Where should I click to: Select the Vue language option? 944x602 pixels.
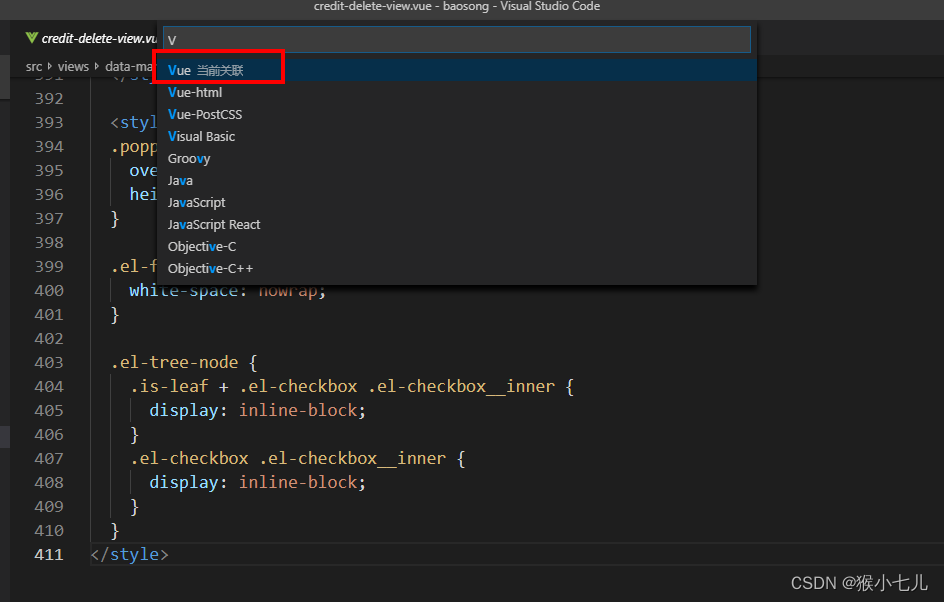coord(456,70)
